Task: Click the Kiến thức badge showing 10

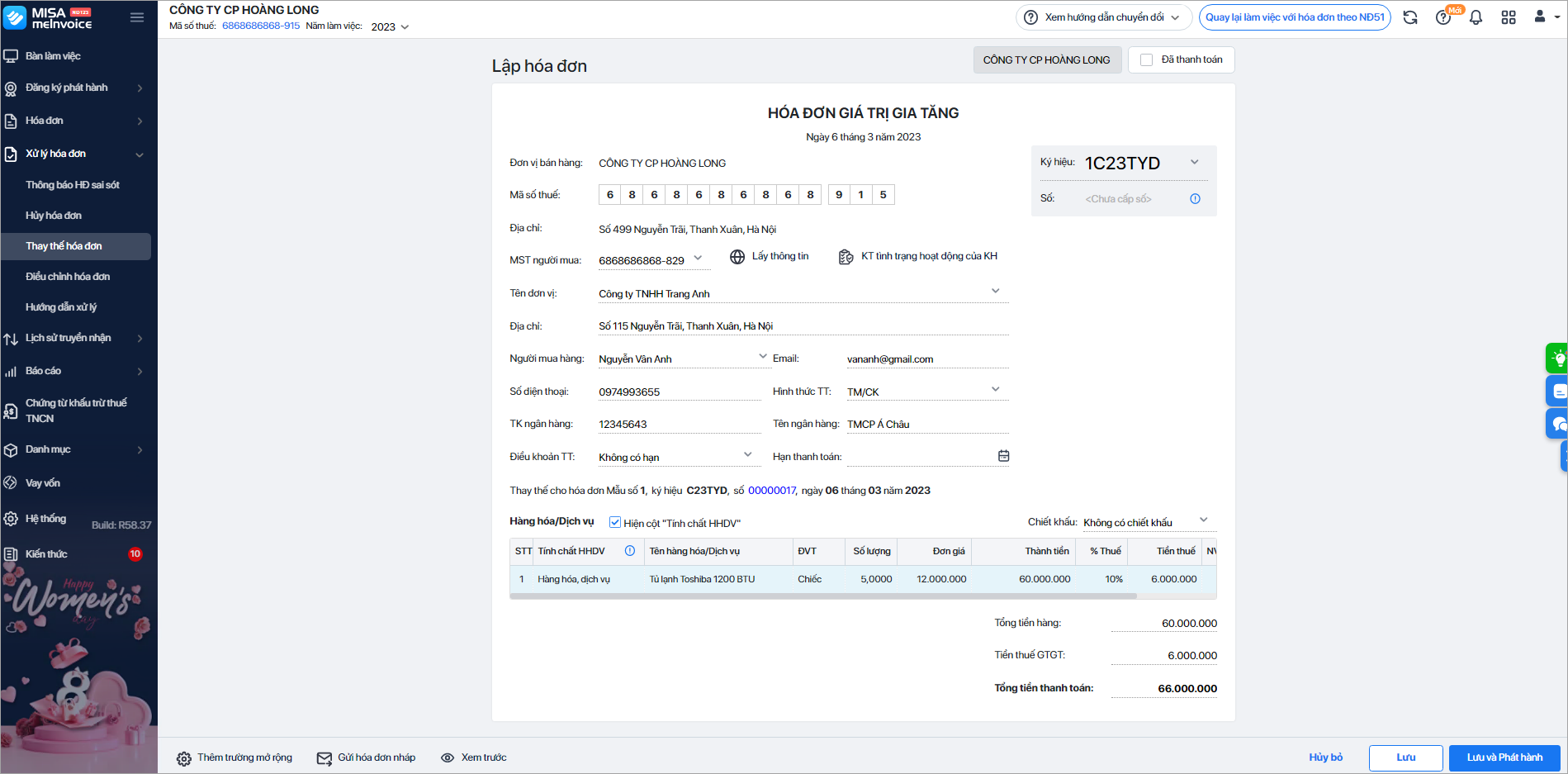Action: 135,554
